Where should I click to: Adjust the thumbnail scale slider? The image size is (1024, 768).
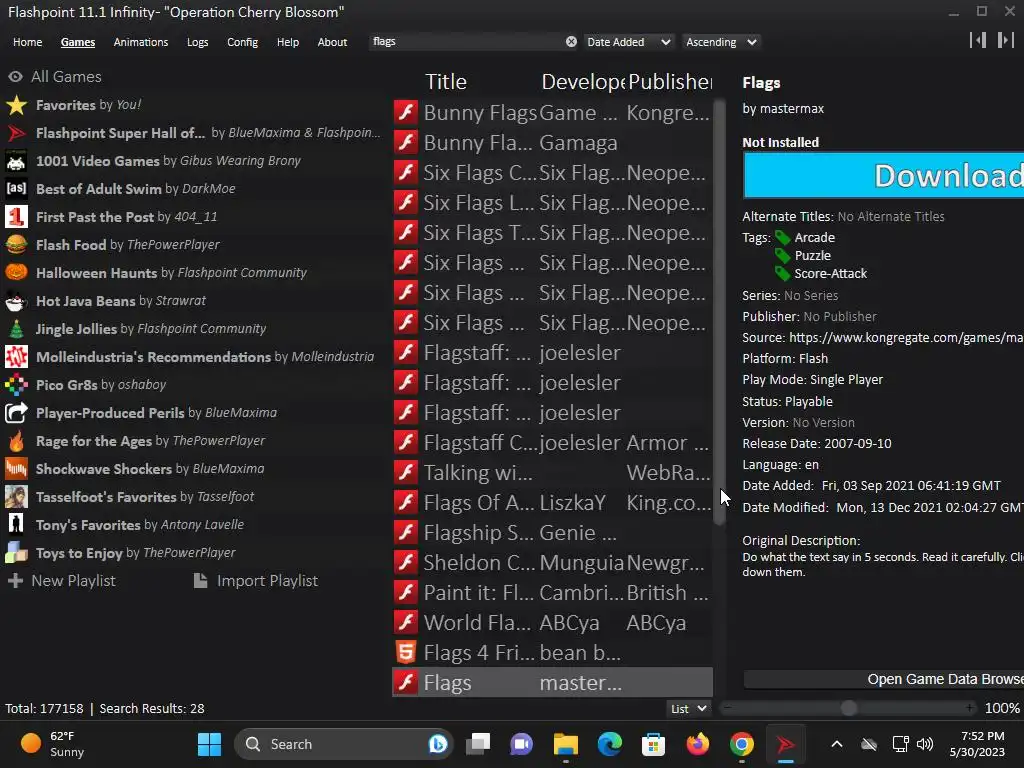click(x=848, y=709)
